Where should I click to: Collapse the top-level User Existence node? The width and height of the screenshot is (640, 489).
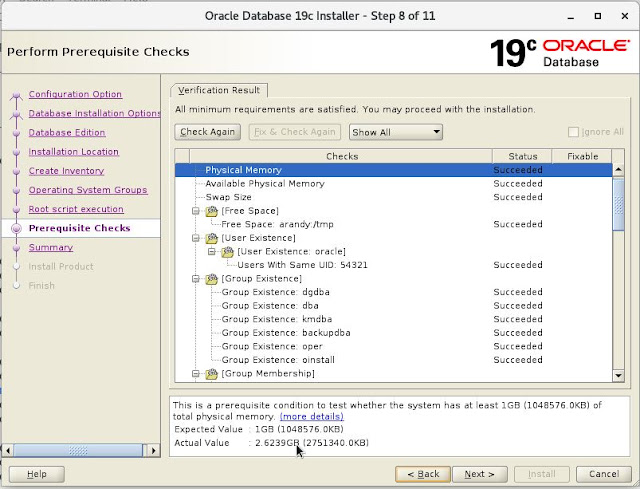[196, 238]
